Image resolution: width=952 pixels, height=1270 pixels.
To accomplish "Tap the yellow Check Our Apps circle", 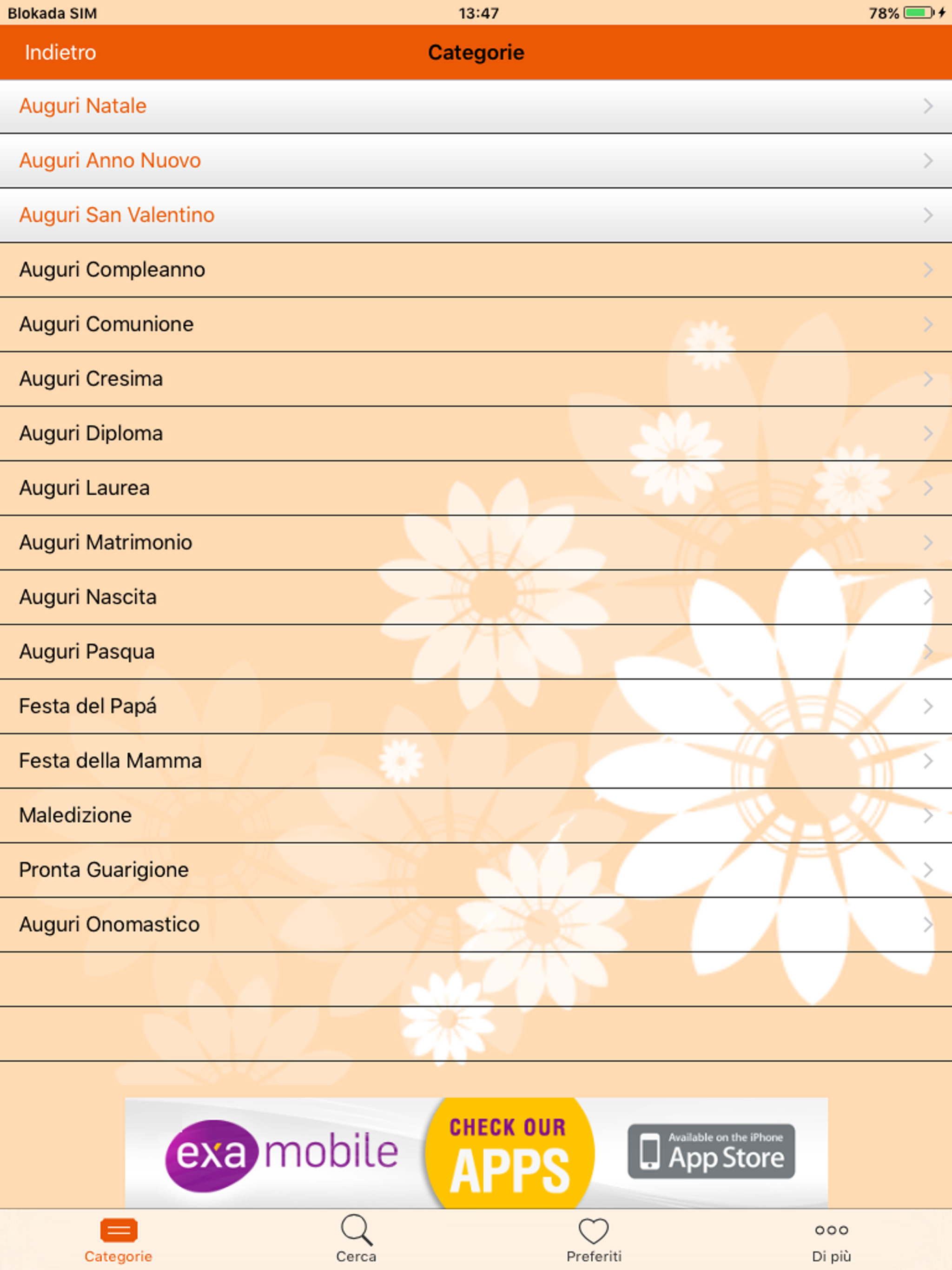I will point(509,1154).
